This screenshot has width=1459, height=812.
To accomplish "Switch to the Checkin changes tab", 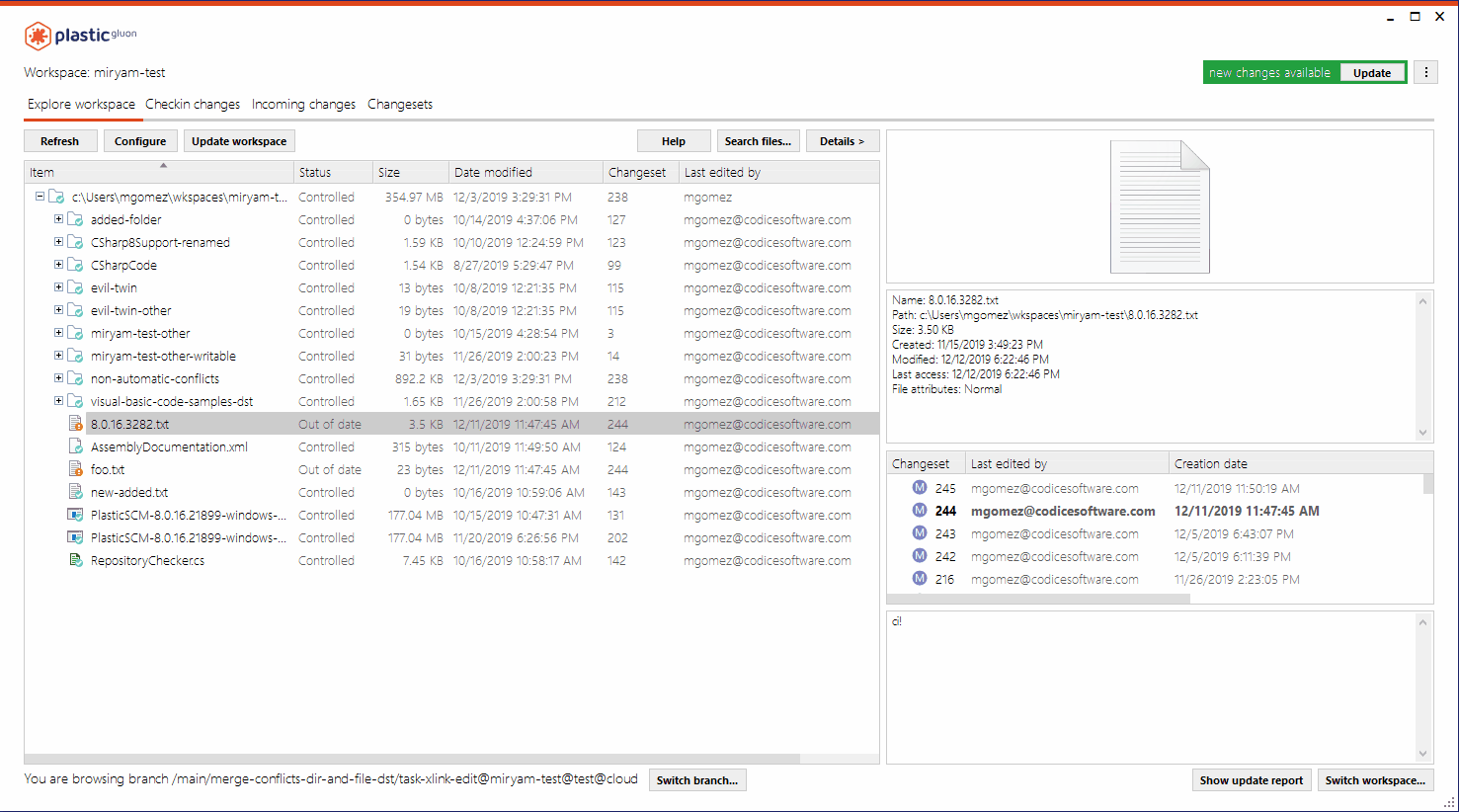I will 193,104.
